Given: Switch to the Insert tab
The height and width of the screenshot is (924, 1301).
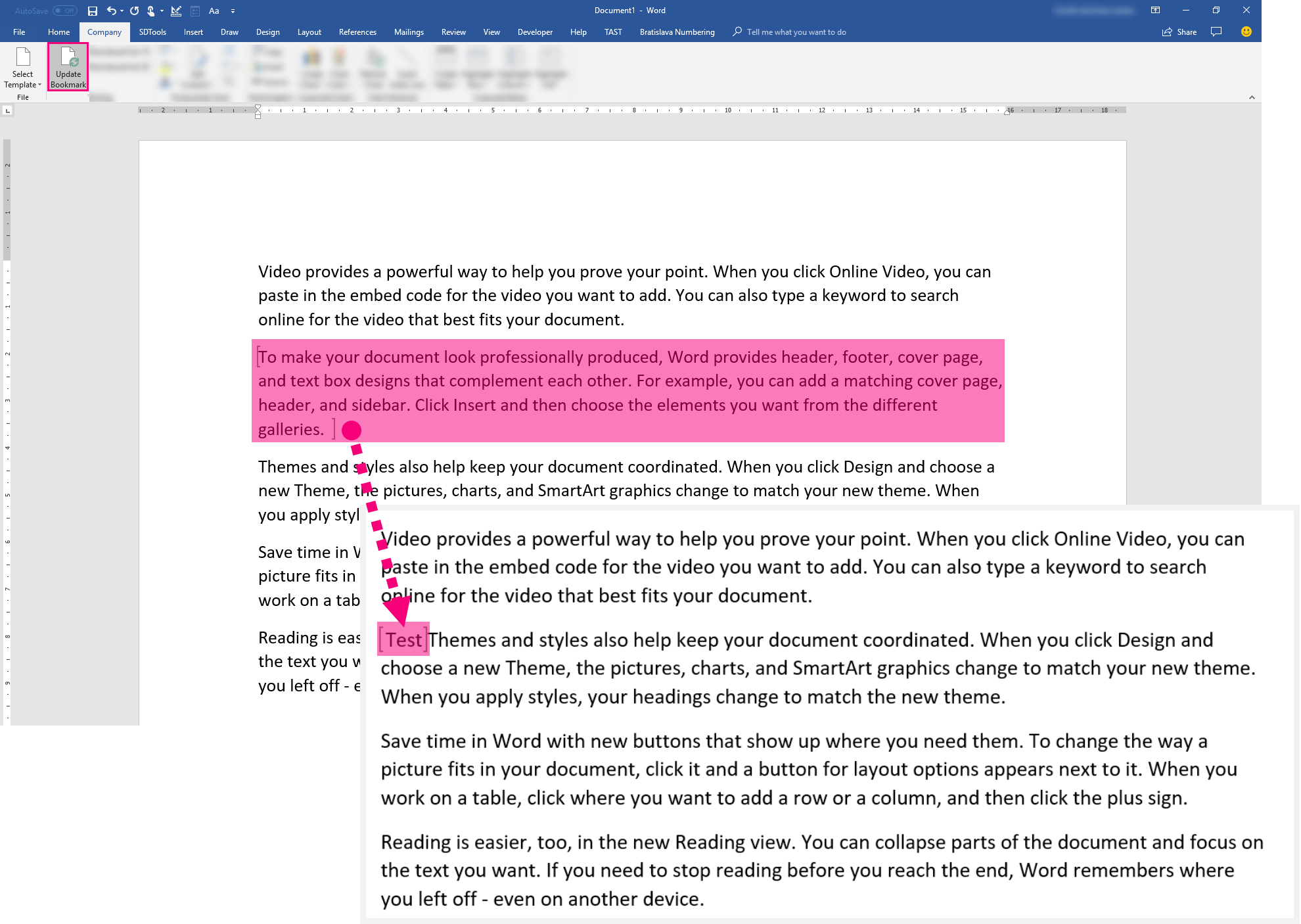Looking at the screenshot, I should point(193,32).
